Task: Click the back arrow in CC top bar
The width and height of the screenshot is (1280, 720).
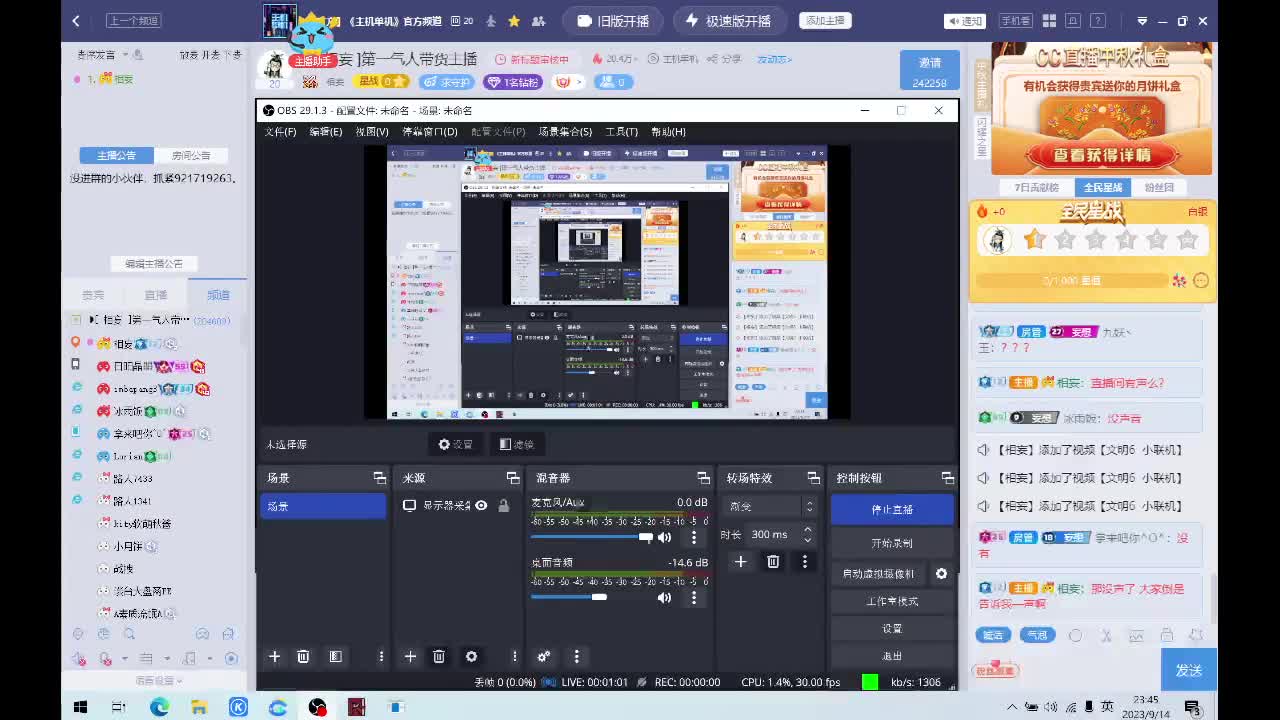Action: point(76,21)
